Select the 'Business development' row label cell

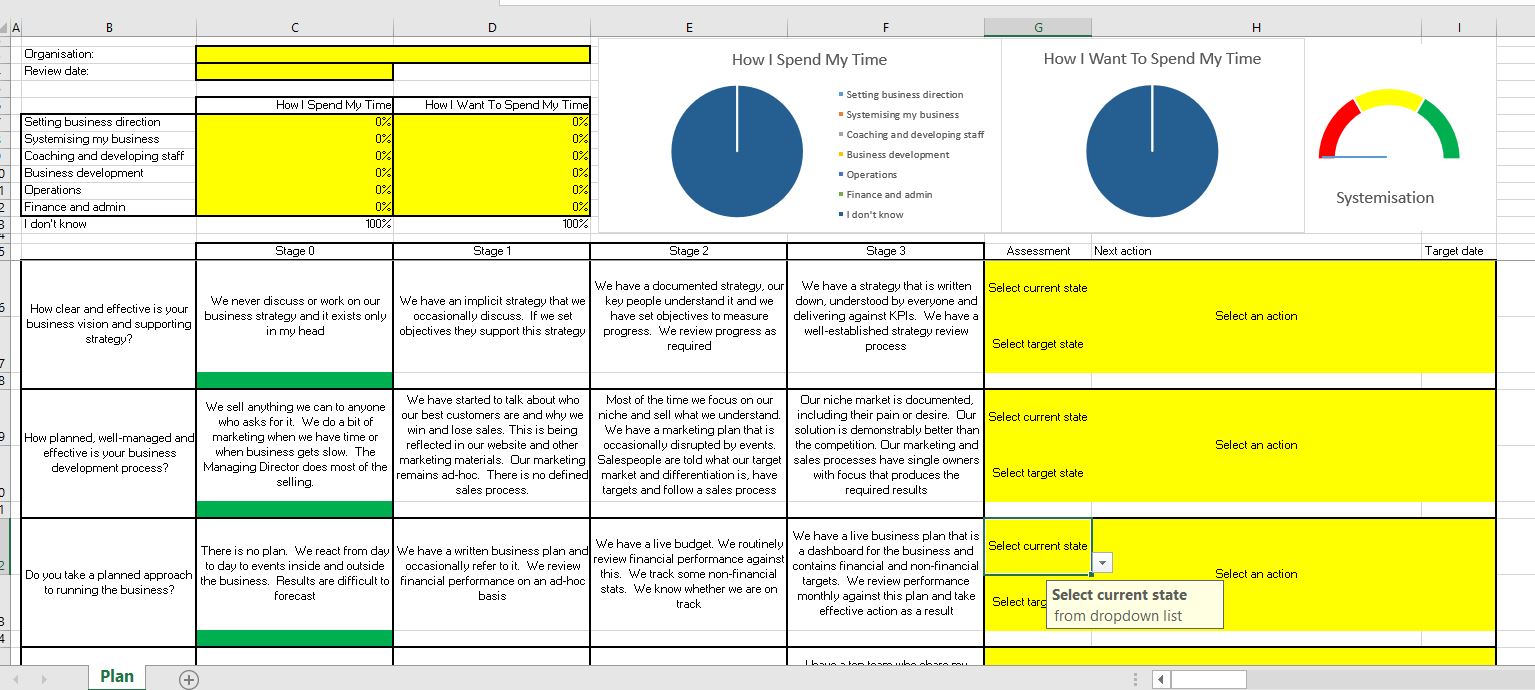[x=109, y=173]
